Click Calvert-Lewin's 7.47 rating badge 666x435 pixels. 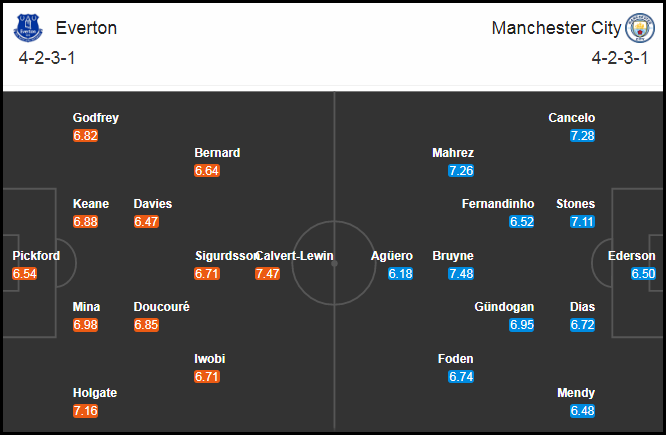click(x=267, y=274)
